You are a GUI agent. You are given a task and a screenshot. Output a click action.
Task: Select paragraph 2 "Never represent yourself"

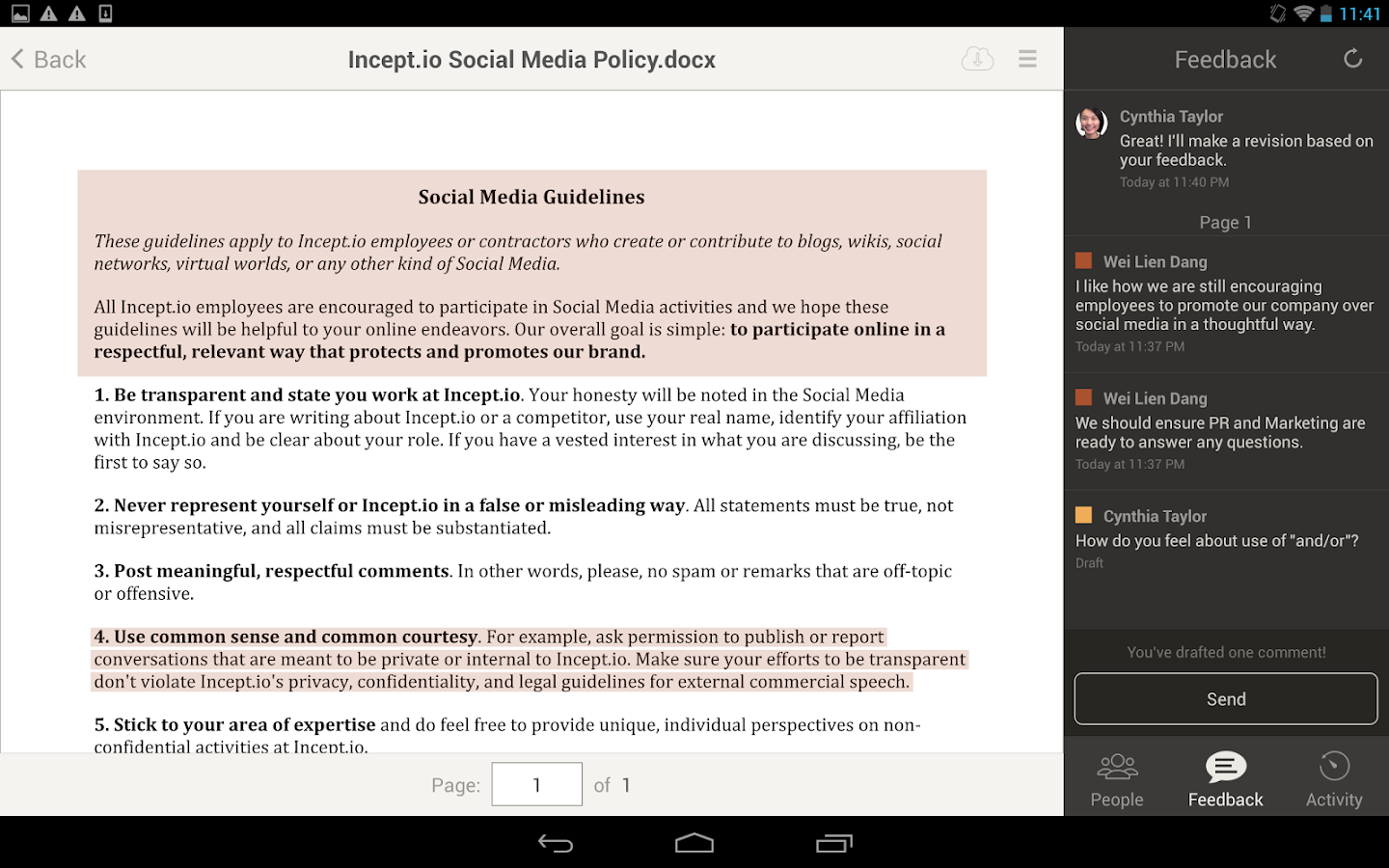click(524, 516)
